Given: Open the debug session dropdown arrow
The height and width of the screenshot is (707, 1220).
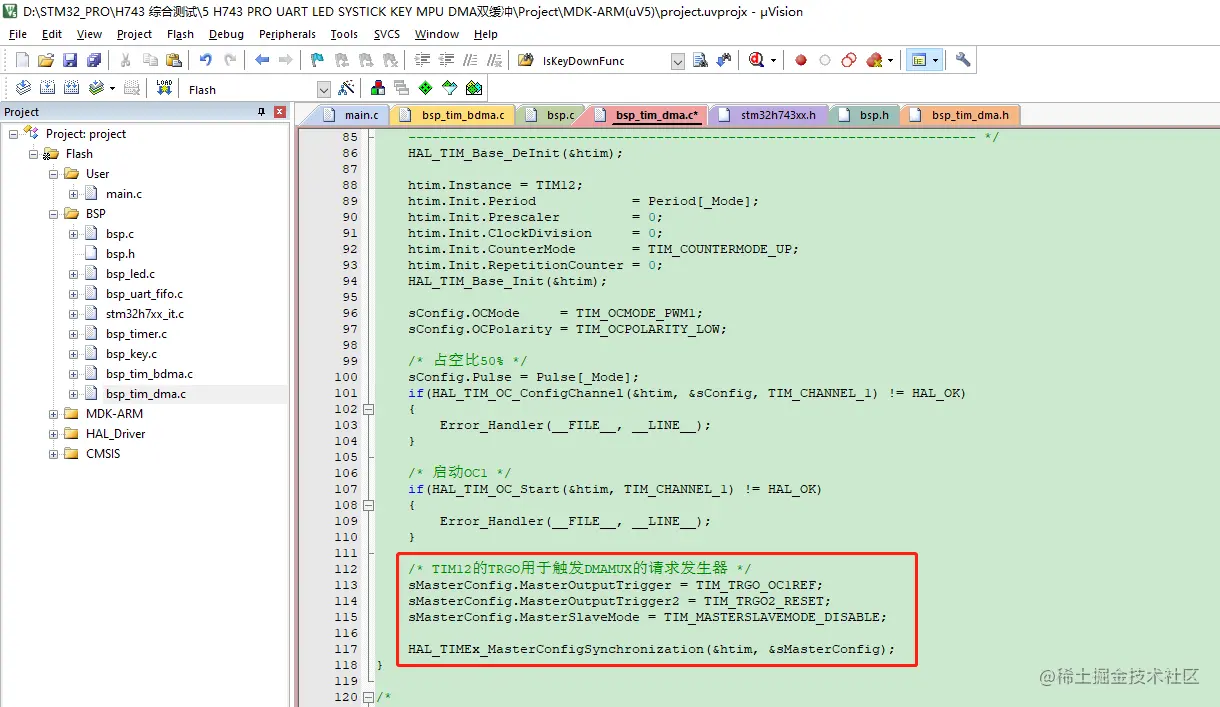Looking at the screenshot, I should 774,60.
